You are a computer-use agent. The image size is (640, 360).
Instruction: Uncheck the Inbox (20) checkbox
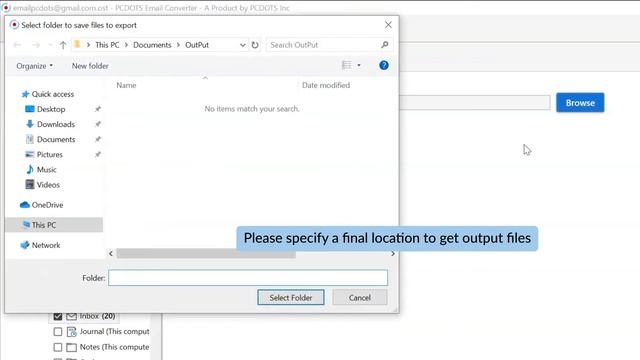(x=58, y=316)
